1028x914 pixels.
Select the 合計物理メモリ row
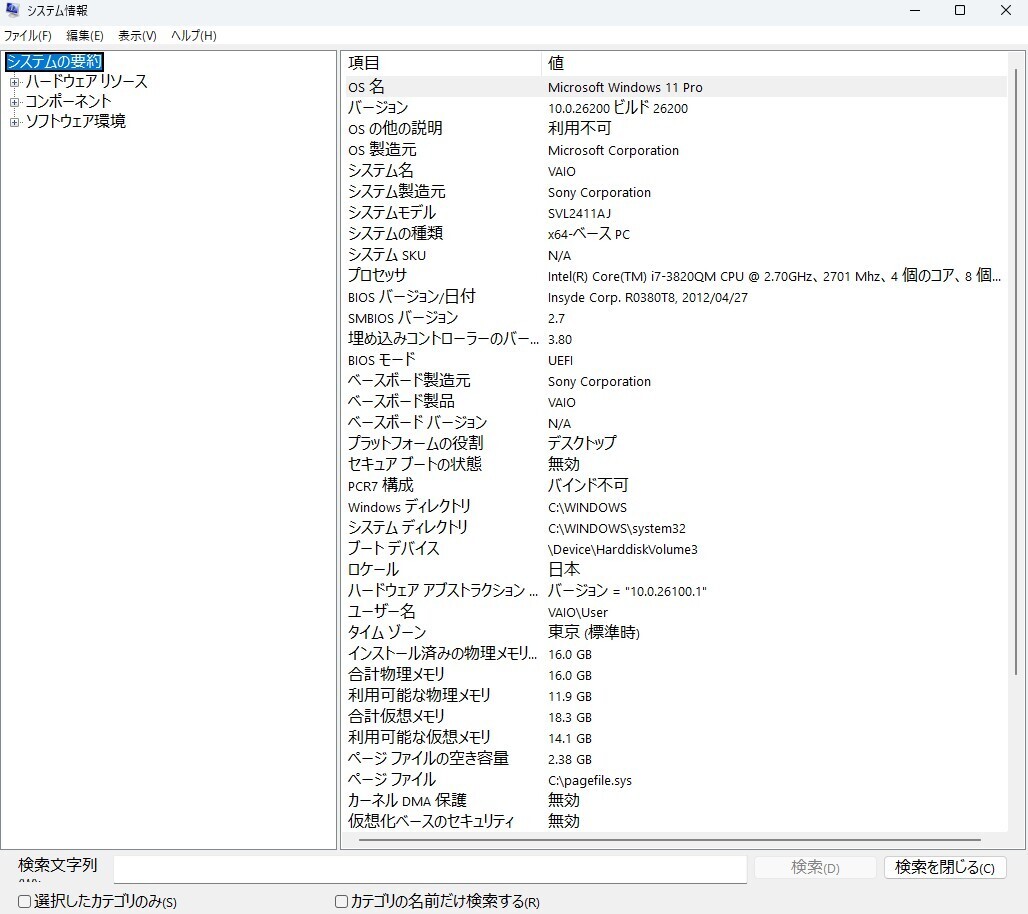(x=675, y=674)
